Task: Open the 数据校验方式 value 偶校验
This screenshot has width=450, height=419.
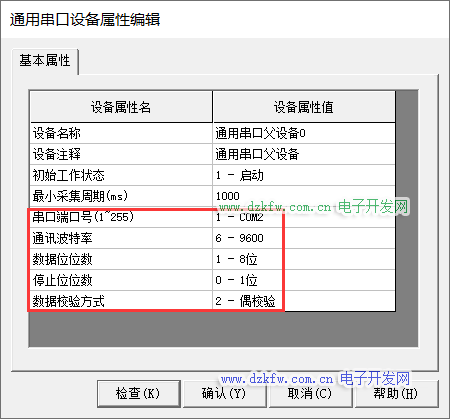Action: (x=304, y=301)
